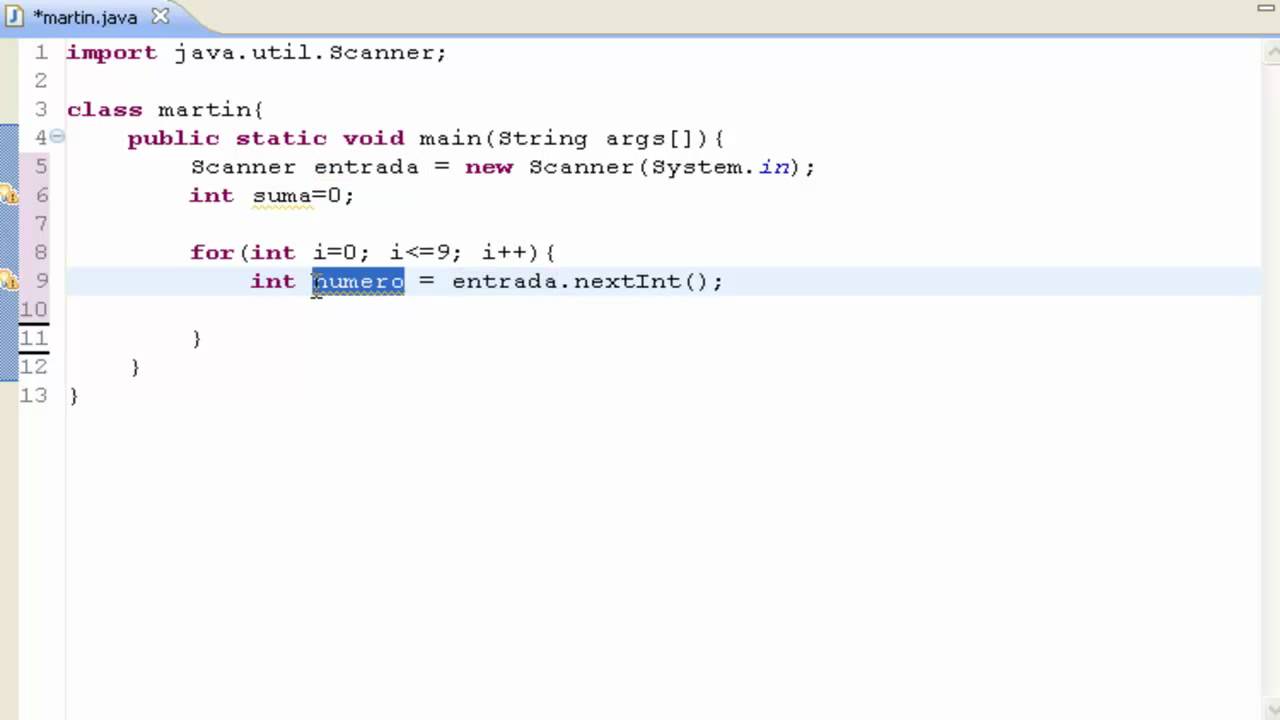This screenshot has height=720, width=1280.
Task: Click the main method name
Action: click(x=450, y=138)
